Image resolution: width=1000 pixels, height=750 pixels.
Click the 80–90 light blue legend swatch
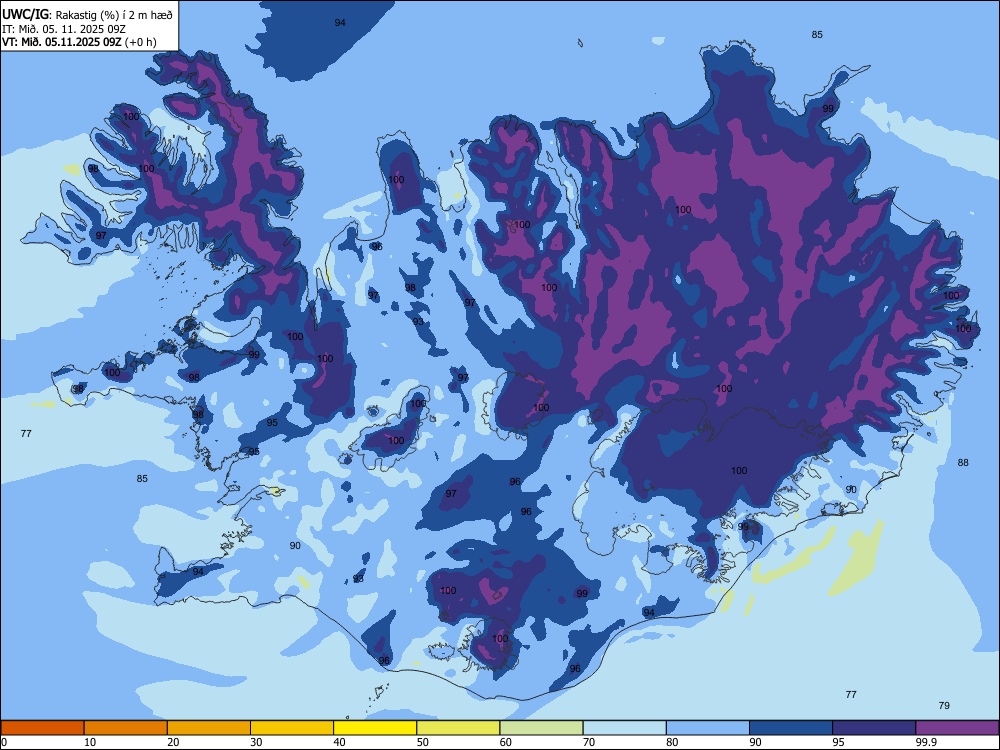click(708, 728)
